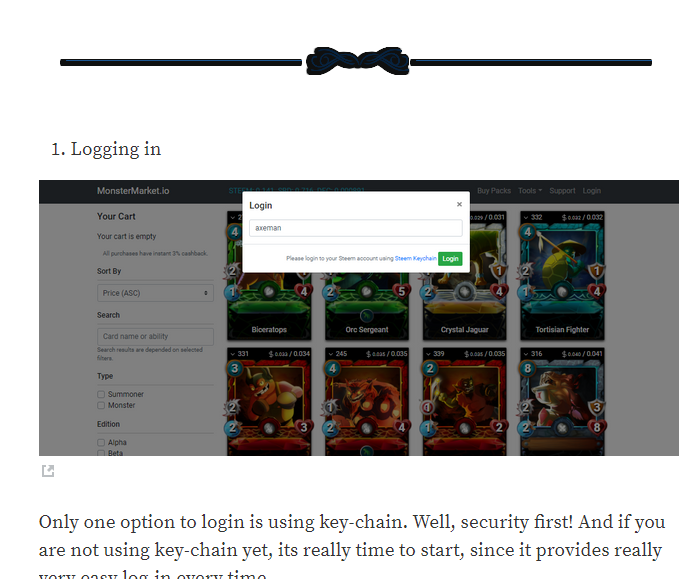
Task: Click the green Login button
Action: [450, 259]
